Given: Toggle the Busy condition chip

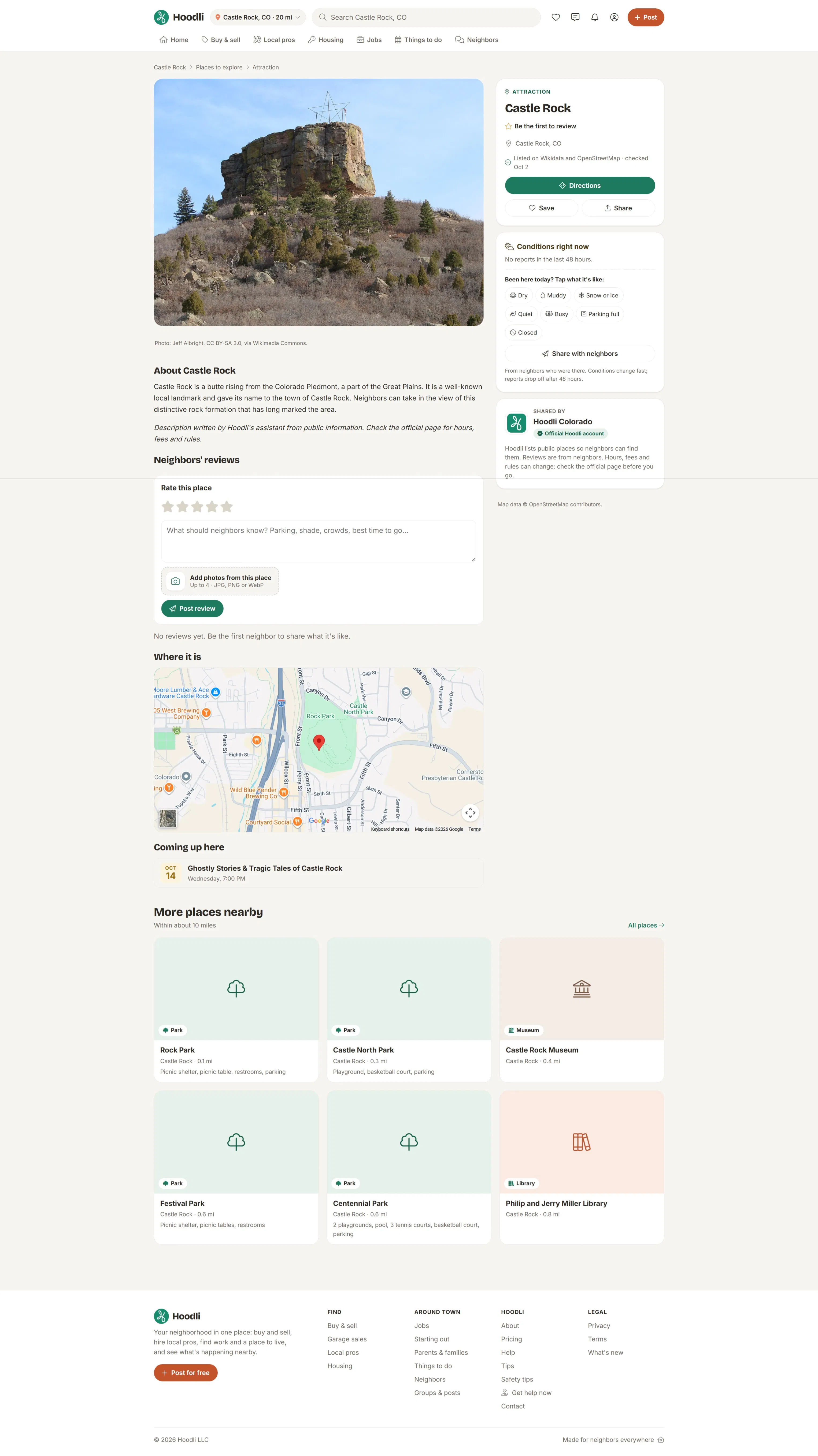Looking at the screenshot, I should pyautogui.click(x=556, y=314).
